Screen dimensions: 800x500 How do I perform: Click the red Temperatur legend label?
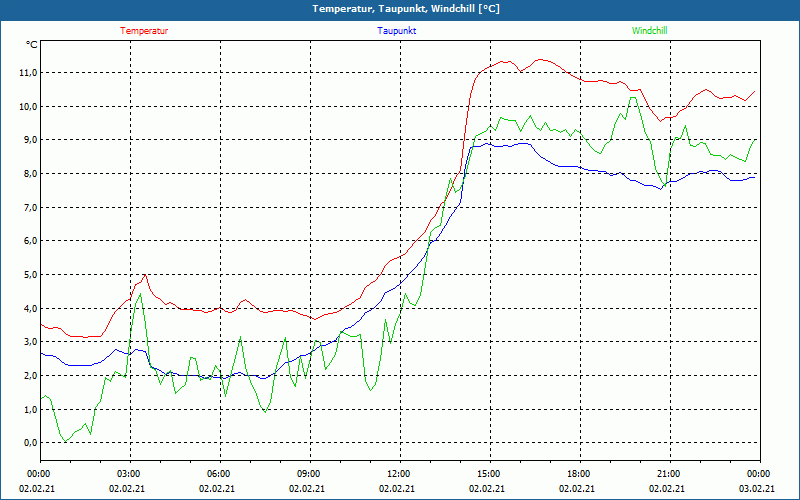(x=144, y=31)
